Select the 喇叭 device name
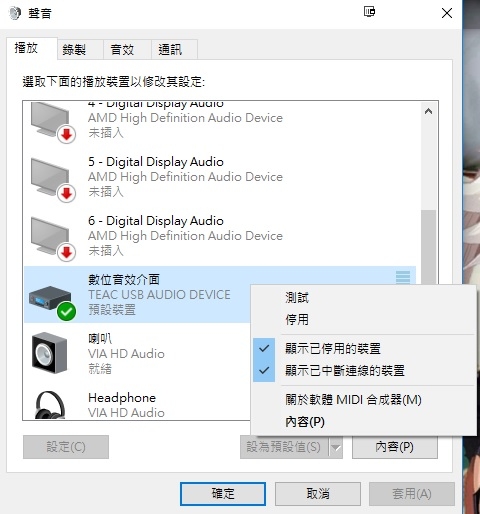The width and height of the screenshot is (480, 514). coord(100,339)
